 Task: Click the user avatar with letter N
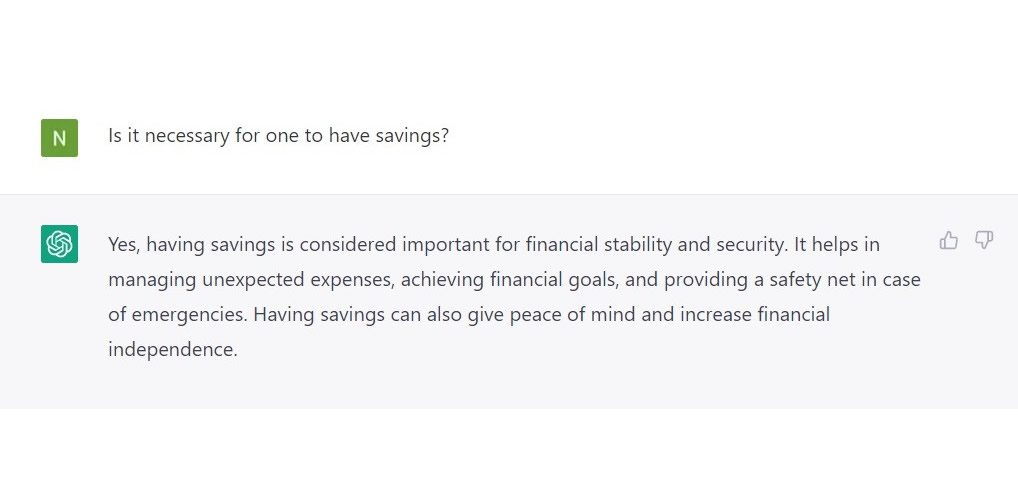pos(59,138)
